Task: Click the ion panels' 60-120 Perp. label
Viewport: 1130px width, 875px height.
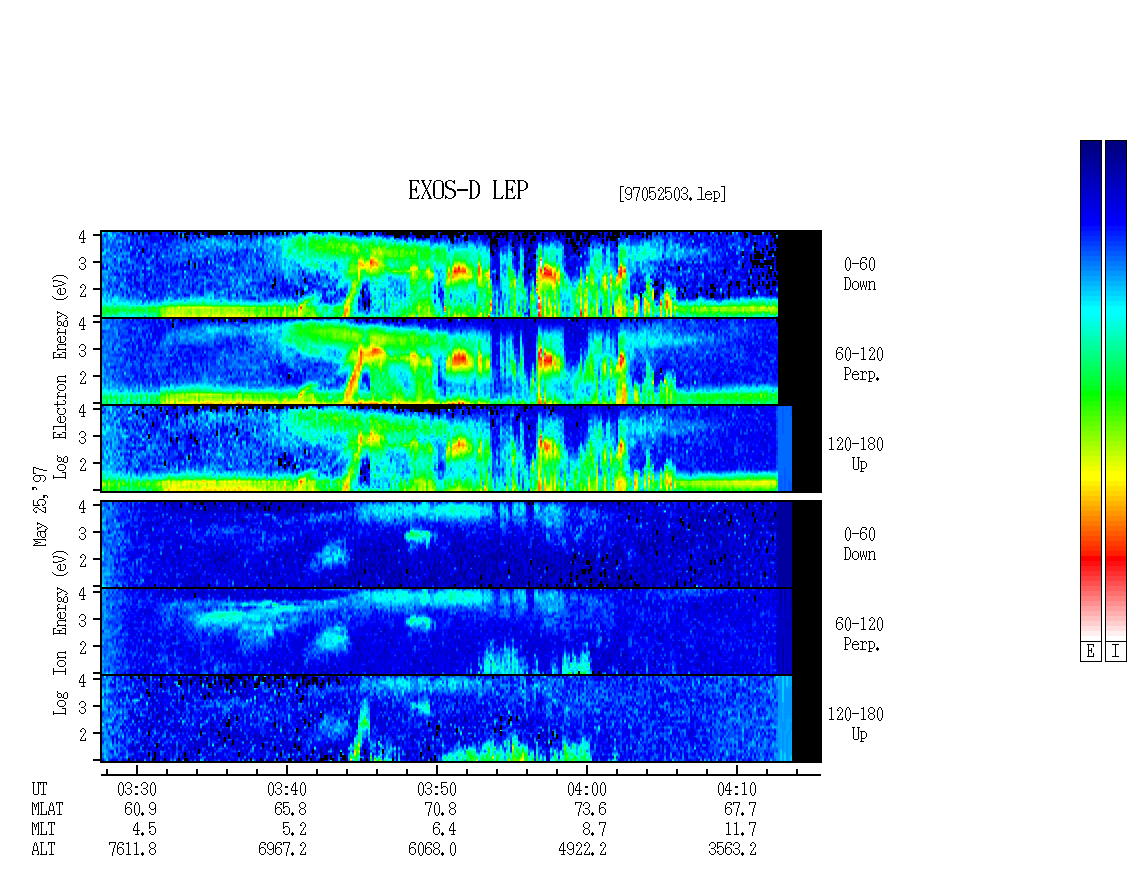Action: click(858, 634)
